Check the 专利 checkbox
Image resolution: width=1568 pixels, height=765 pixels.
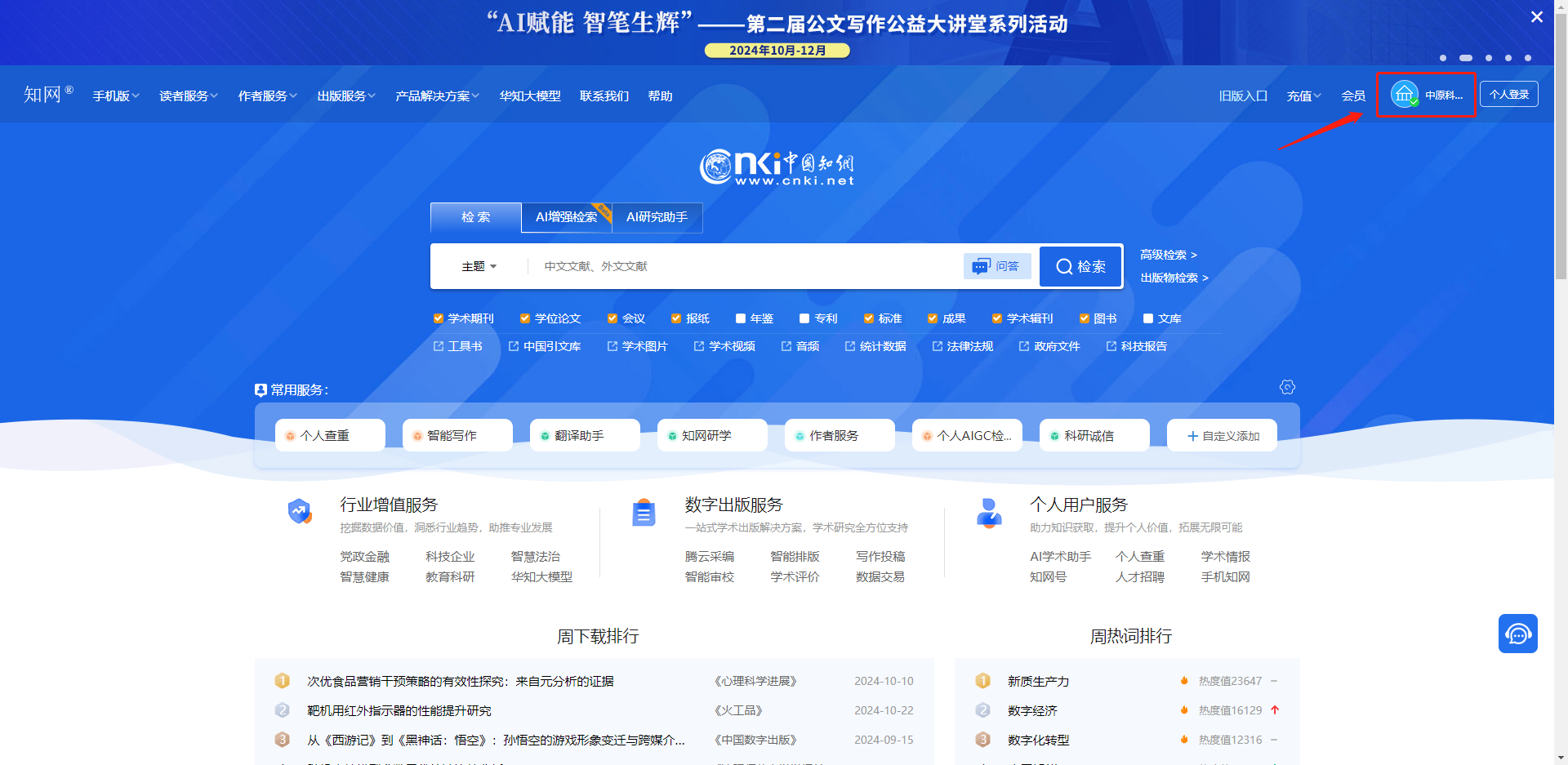coord(804,318)
